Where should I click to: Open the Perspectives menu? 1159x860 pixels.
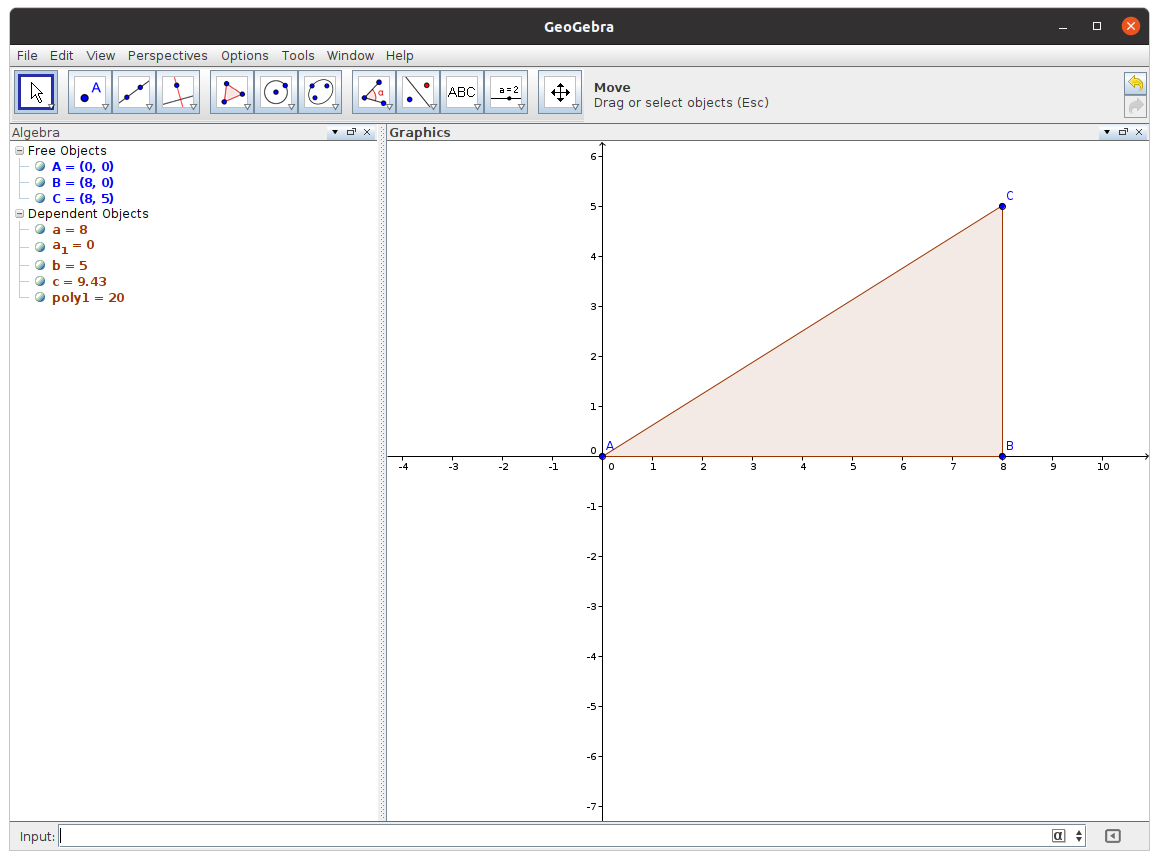pyautogui.click(x=167, y=56)
